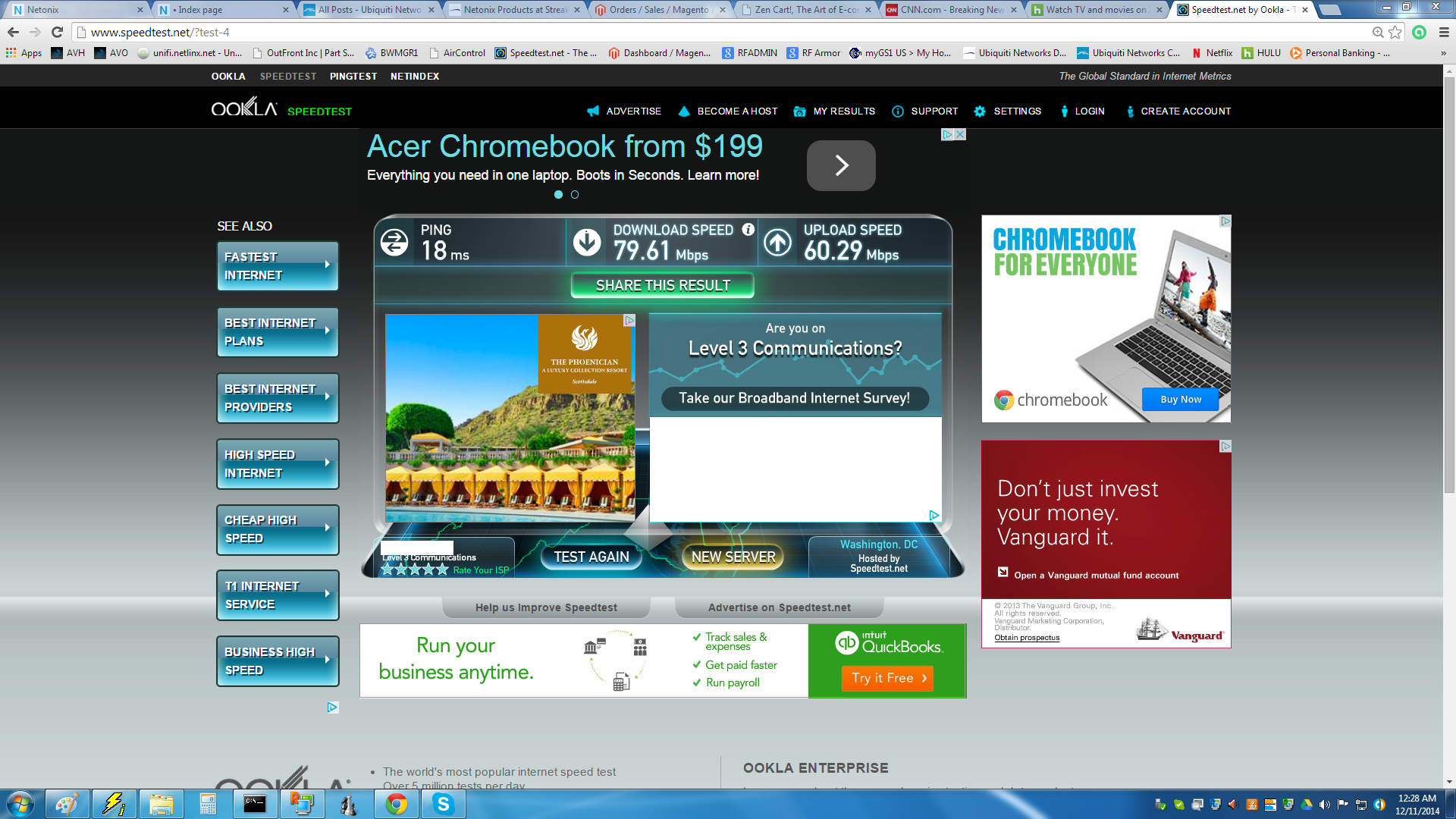1456x819 pixels.
Task: Open Skype from the taskbar
Action: [443, 804]
